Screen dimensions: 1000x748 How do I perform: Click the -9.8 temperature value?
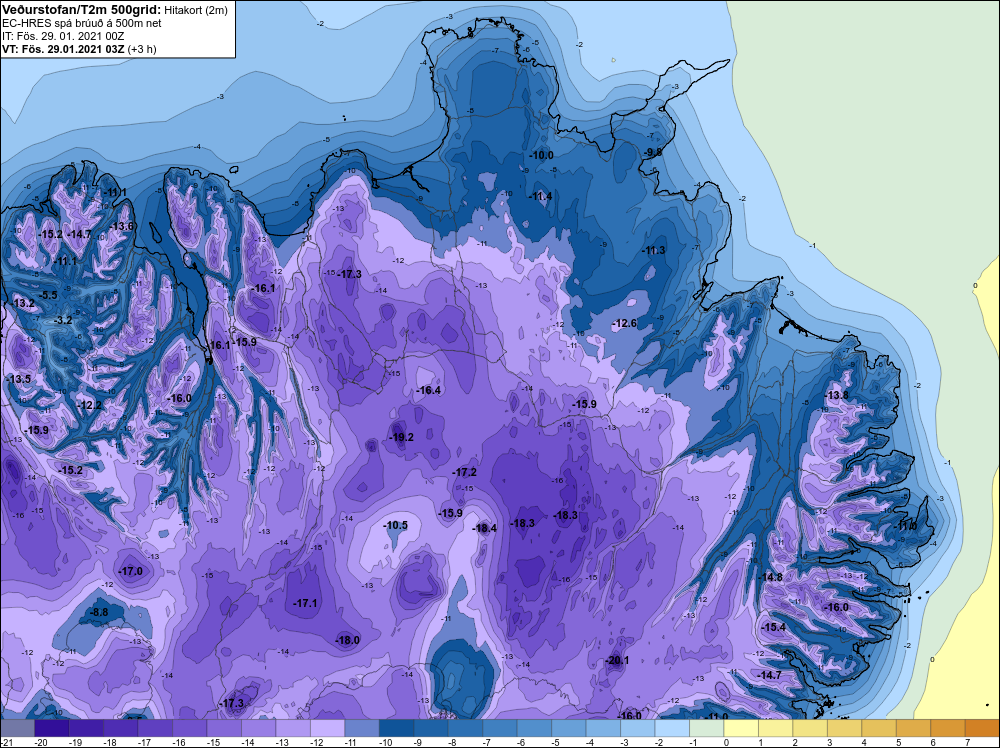[653, 152]
